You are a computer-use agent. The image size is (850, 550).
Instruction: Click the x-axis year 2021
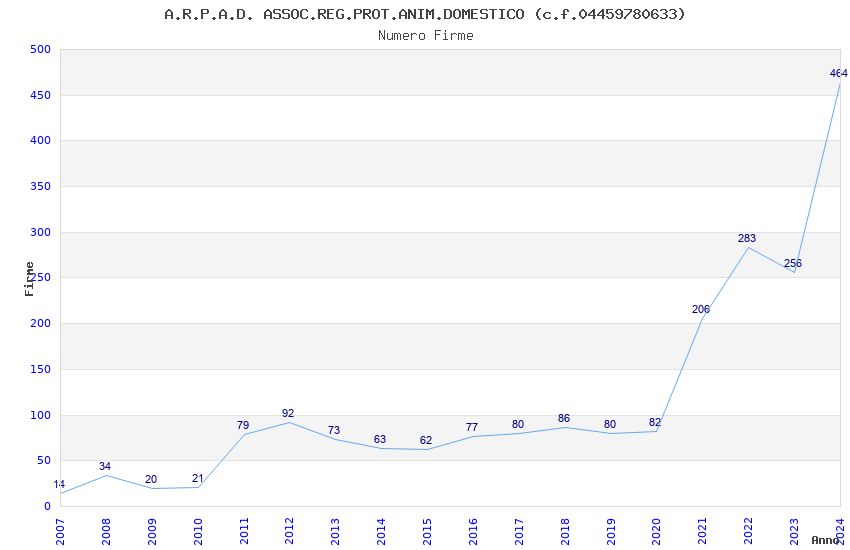(703, 531)
